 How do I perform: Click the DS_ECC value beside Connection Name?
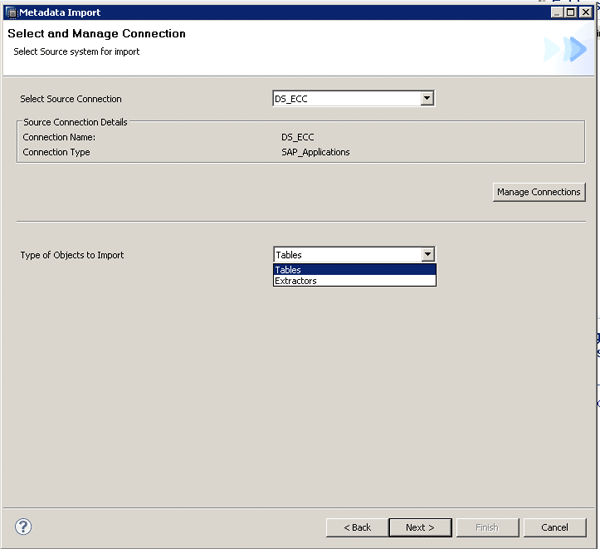[298, 136]
